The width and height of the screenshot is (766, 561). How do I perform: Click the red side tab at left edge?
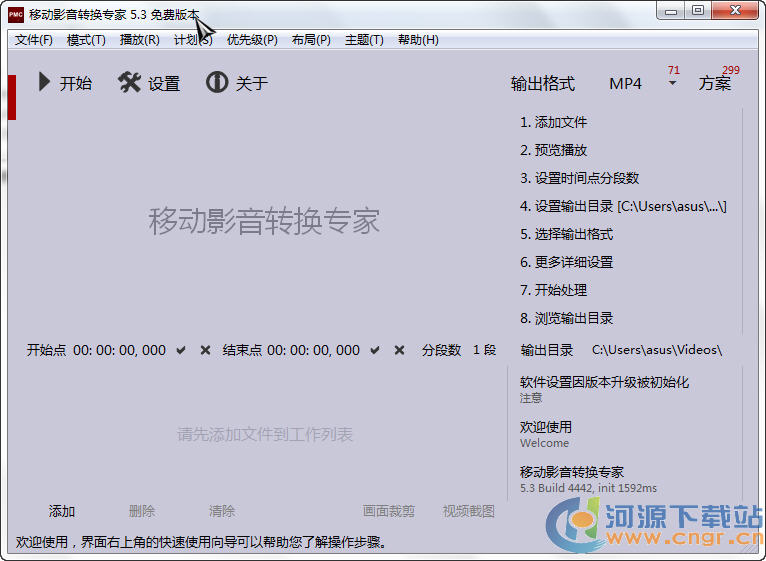point(12,97)
